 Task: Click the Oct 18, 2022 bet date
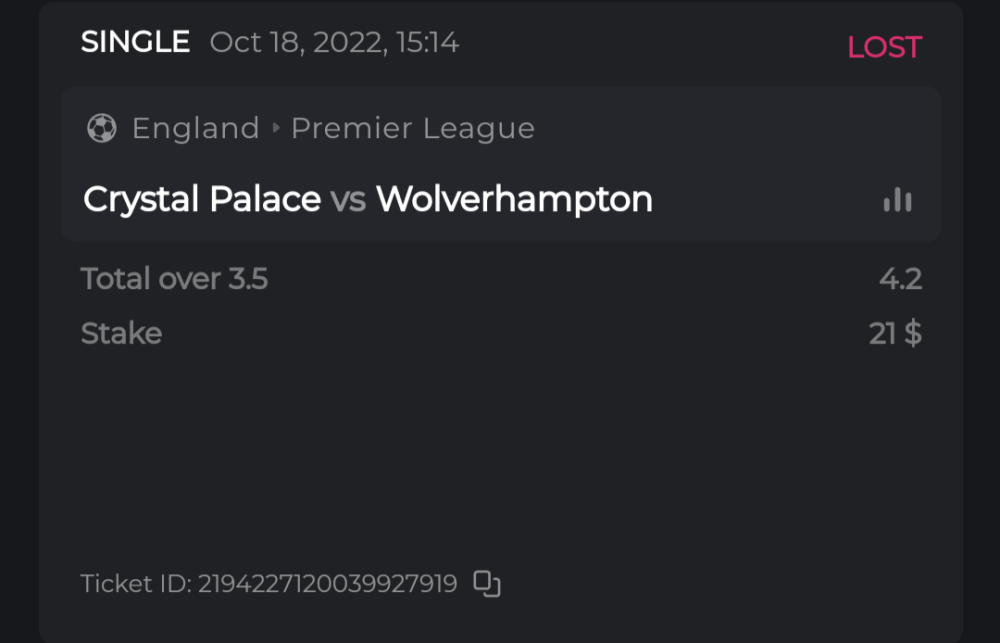click(298, 42)
